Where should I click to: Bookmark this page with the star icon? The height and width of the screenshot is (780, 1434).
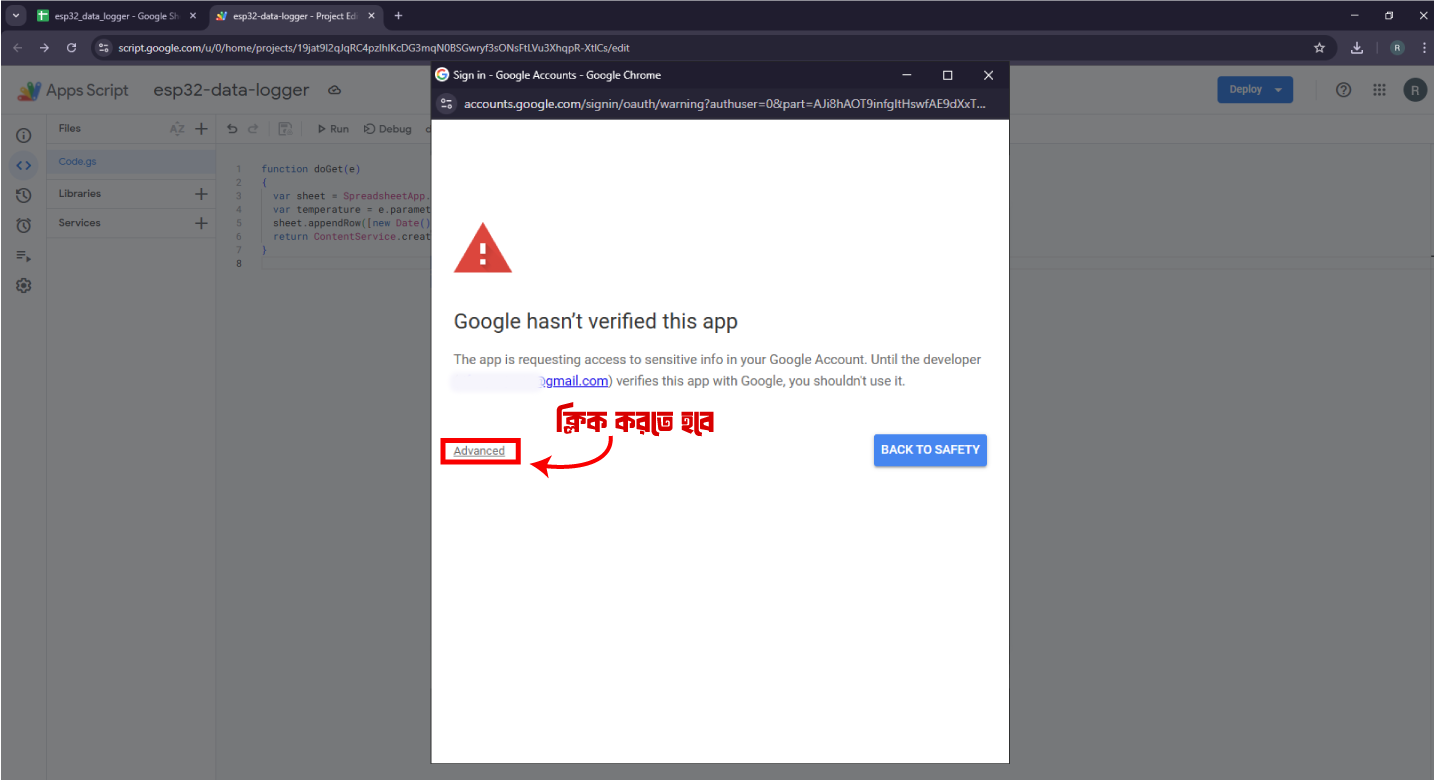1319,48
